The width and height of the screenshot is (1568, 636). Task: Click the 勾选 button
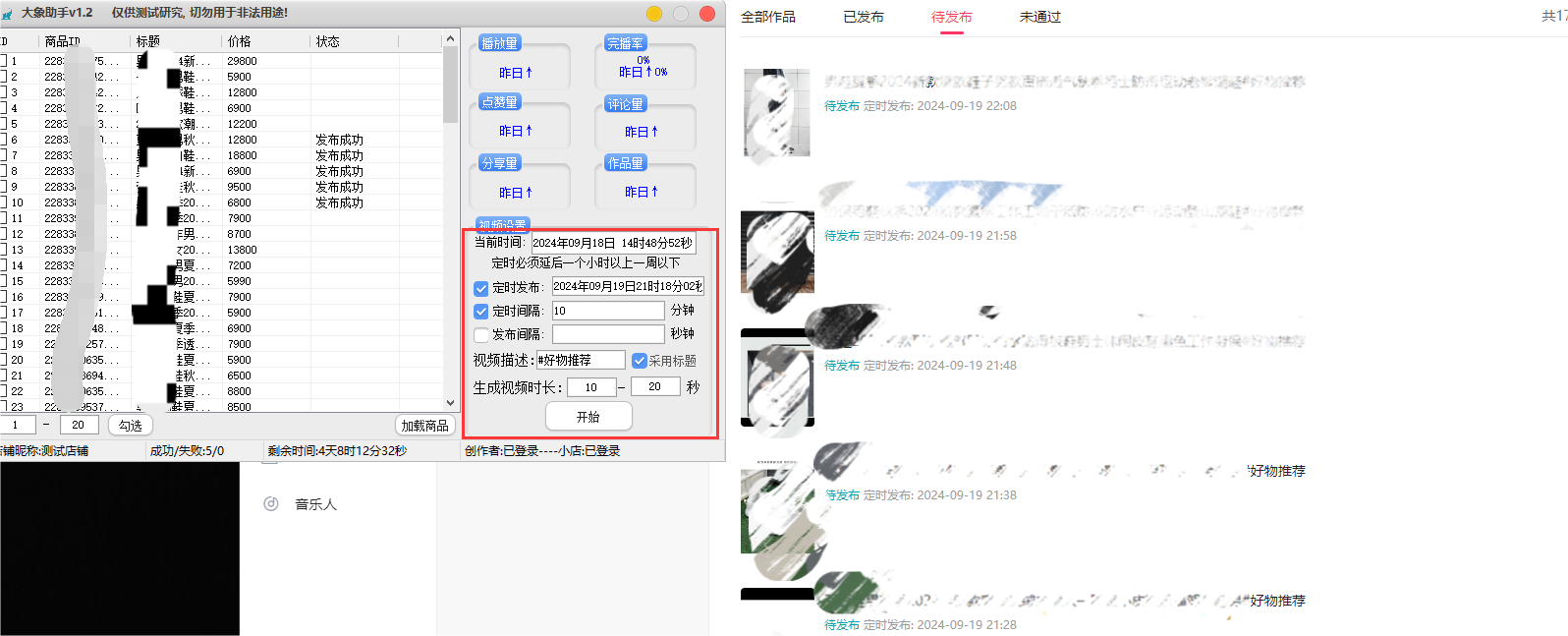pyautogui.click(x=131, y=426)
